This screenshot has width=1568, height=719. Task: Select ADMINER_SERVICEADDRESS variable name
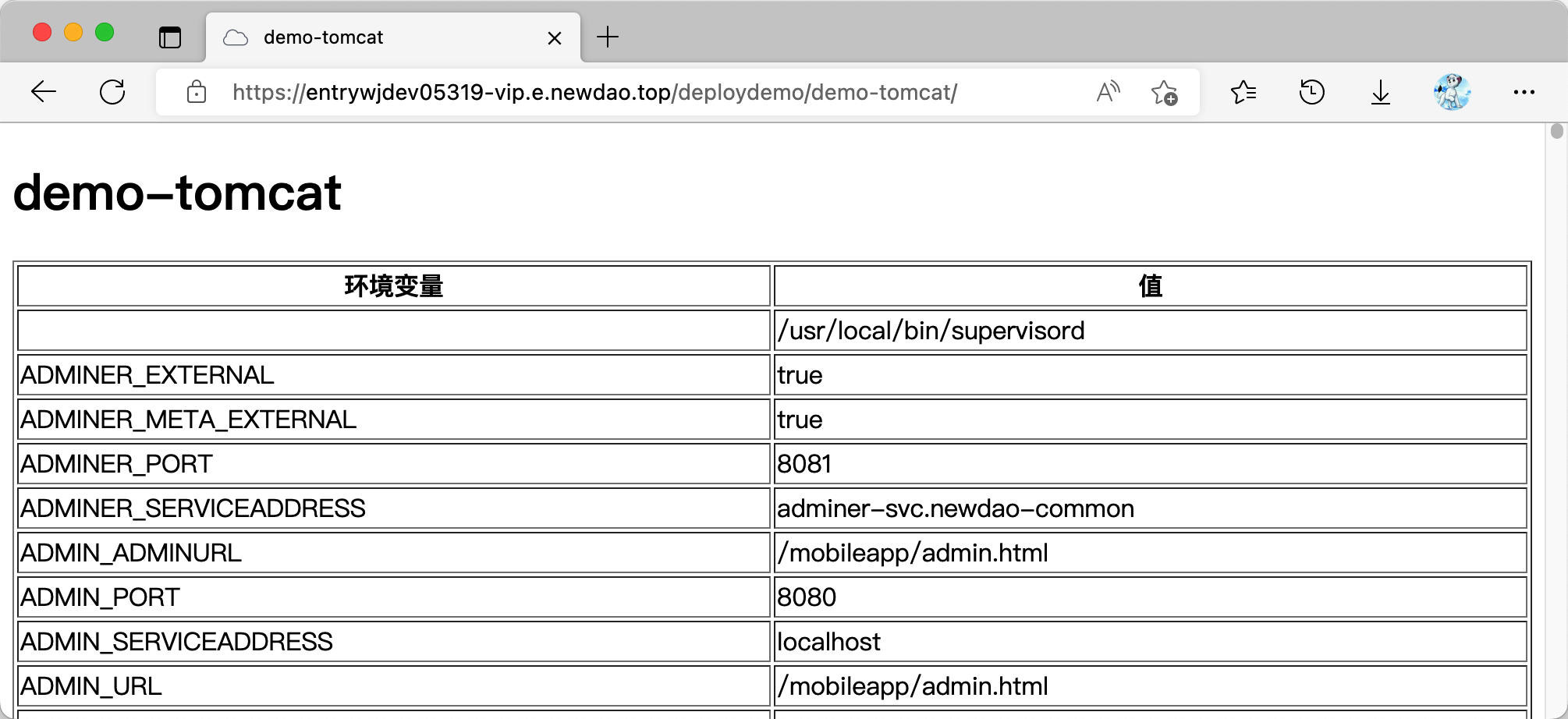(x=193, y=508)
